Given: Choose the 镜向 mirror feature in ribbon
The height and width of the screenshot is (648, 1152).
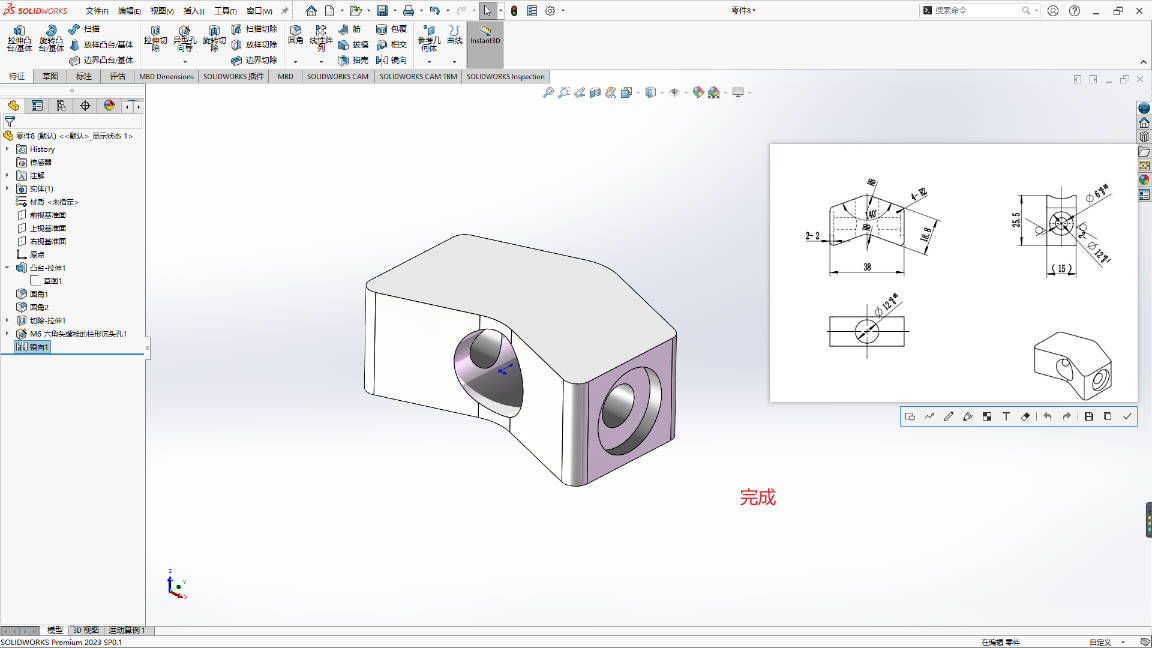Looking at the screenshot, I should pos(391,60).
